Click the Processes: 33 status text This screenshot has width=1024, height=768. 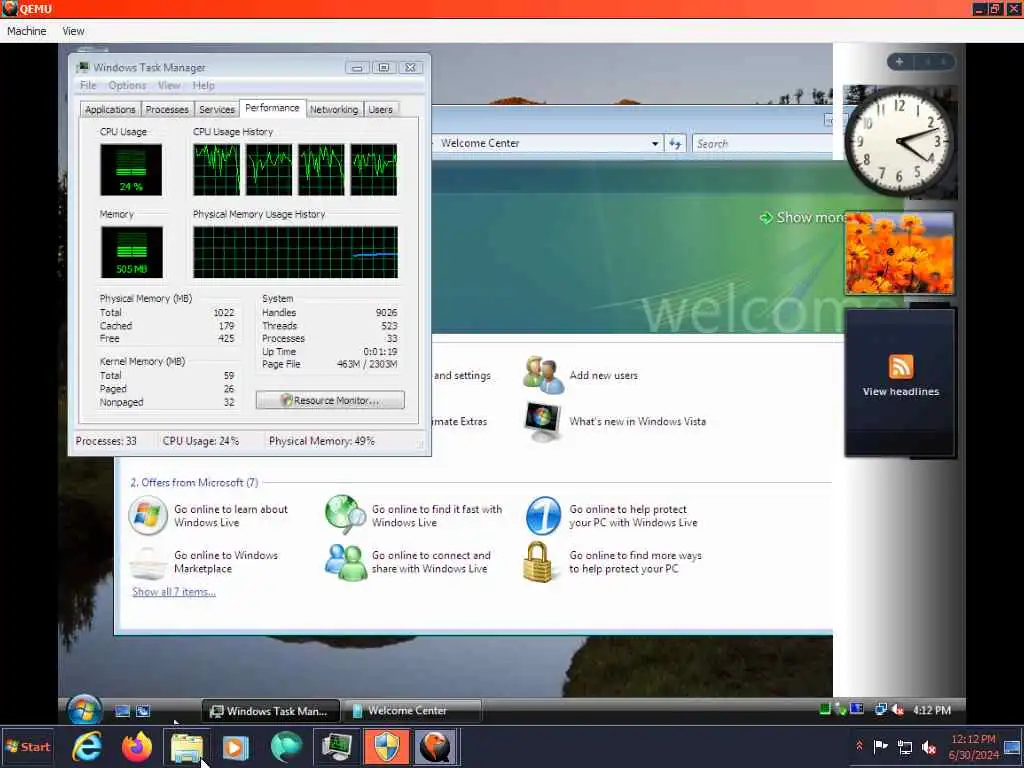(106, 441)
